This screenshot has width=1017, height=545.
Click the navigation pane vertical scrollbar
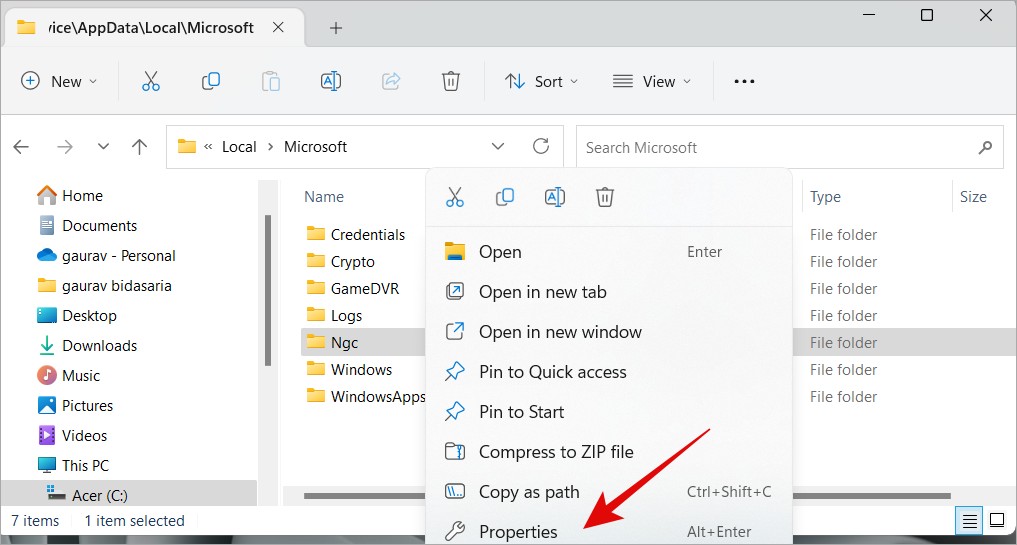click(x=268, y=290)
